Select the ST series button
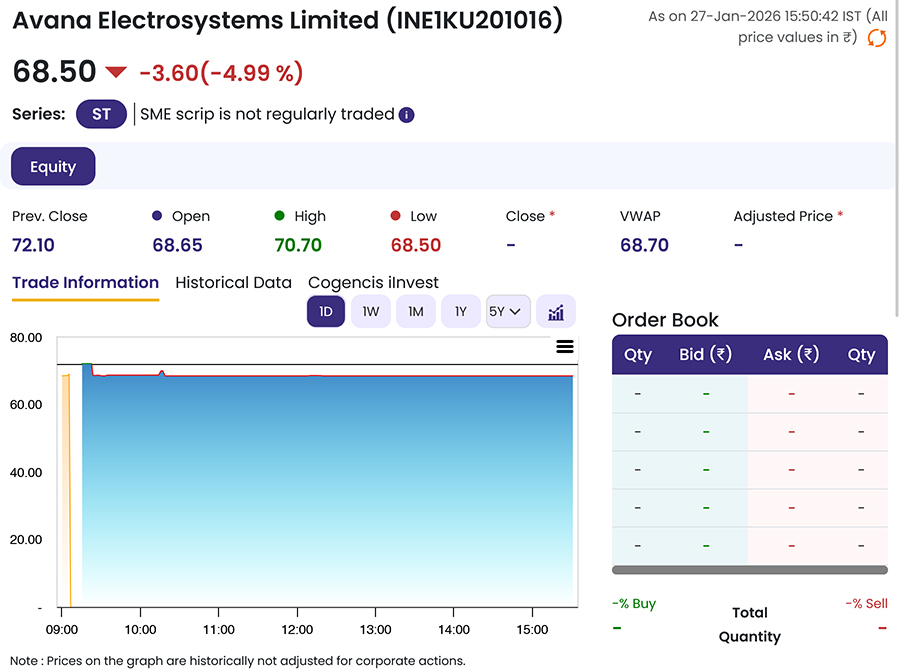 click(x=101, y=114)
